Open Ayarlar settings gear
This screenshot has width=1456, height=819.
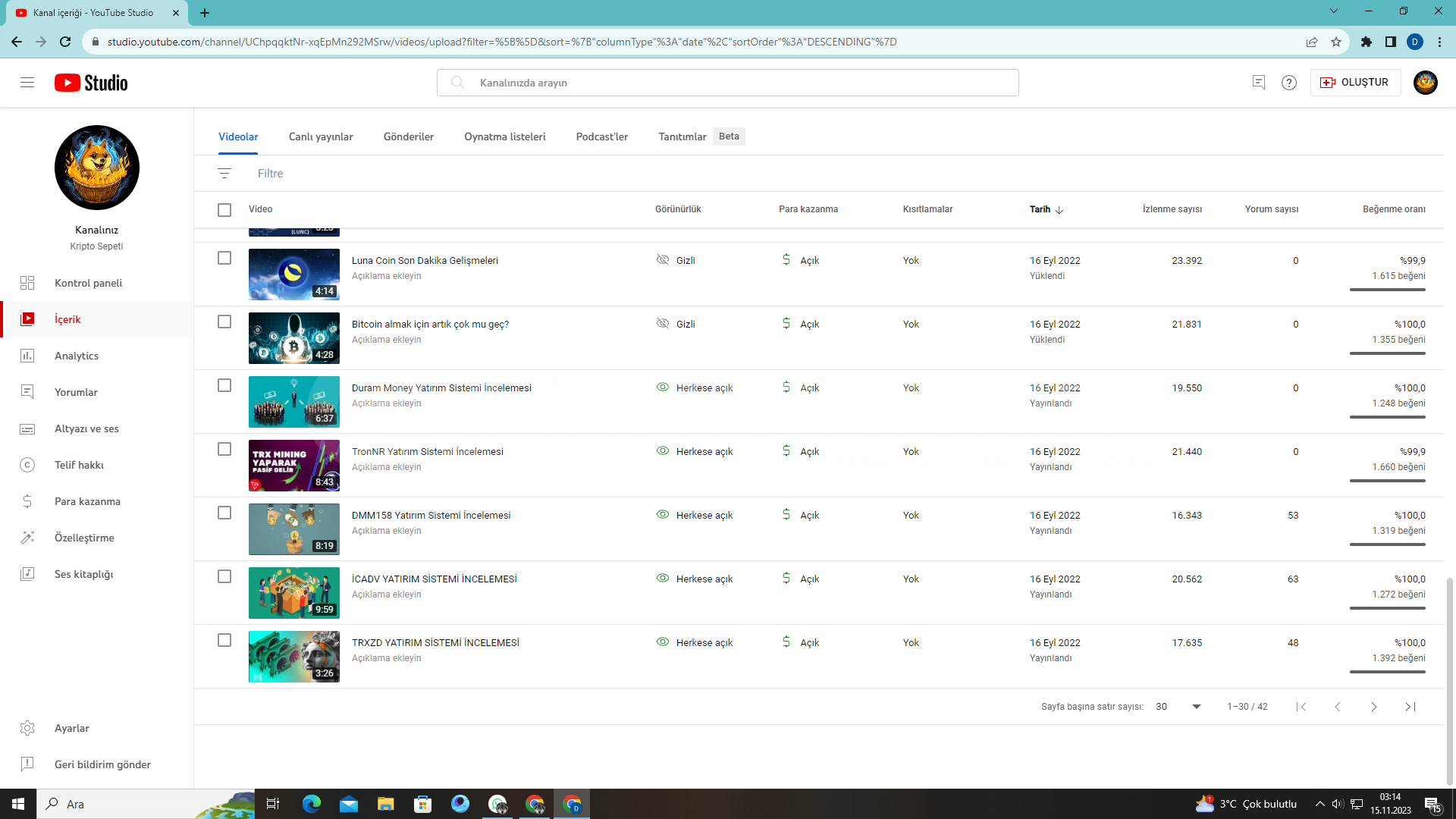27,728
